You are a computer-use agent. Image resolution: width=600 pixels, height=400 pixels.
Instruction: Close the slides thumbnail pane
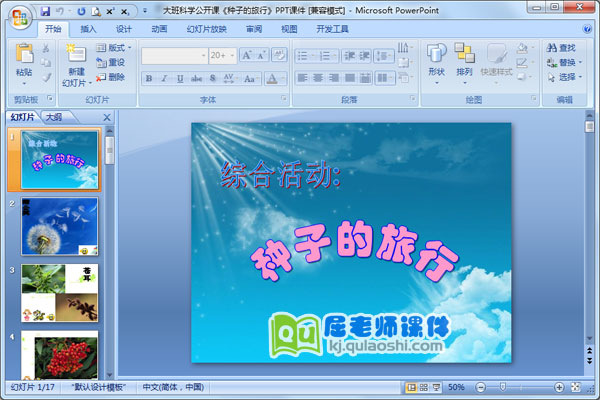(107, 118)
